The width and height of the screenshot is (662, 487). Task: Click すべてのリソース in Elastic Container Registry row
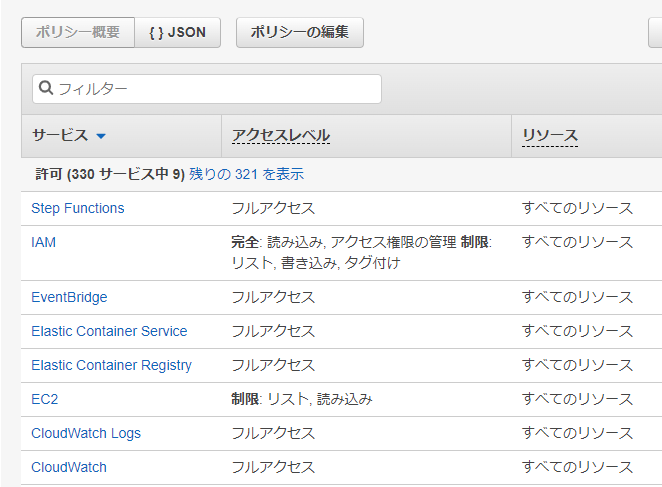(577, 365)
